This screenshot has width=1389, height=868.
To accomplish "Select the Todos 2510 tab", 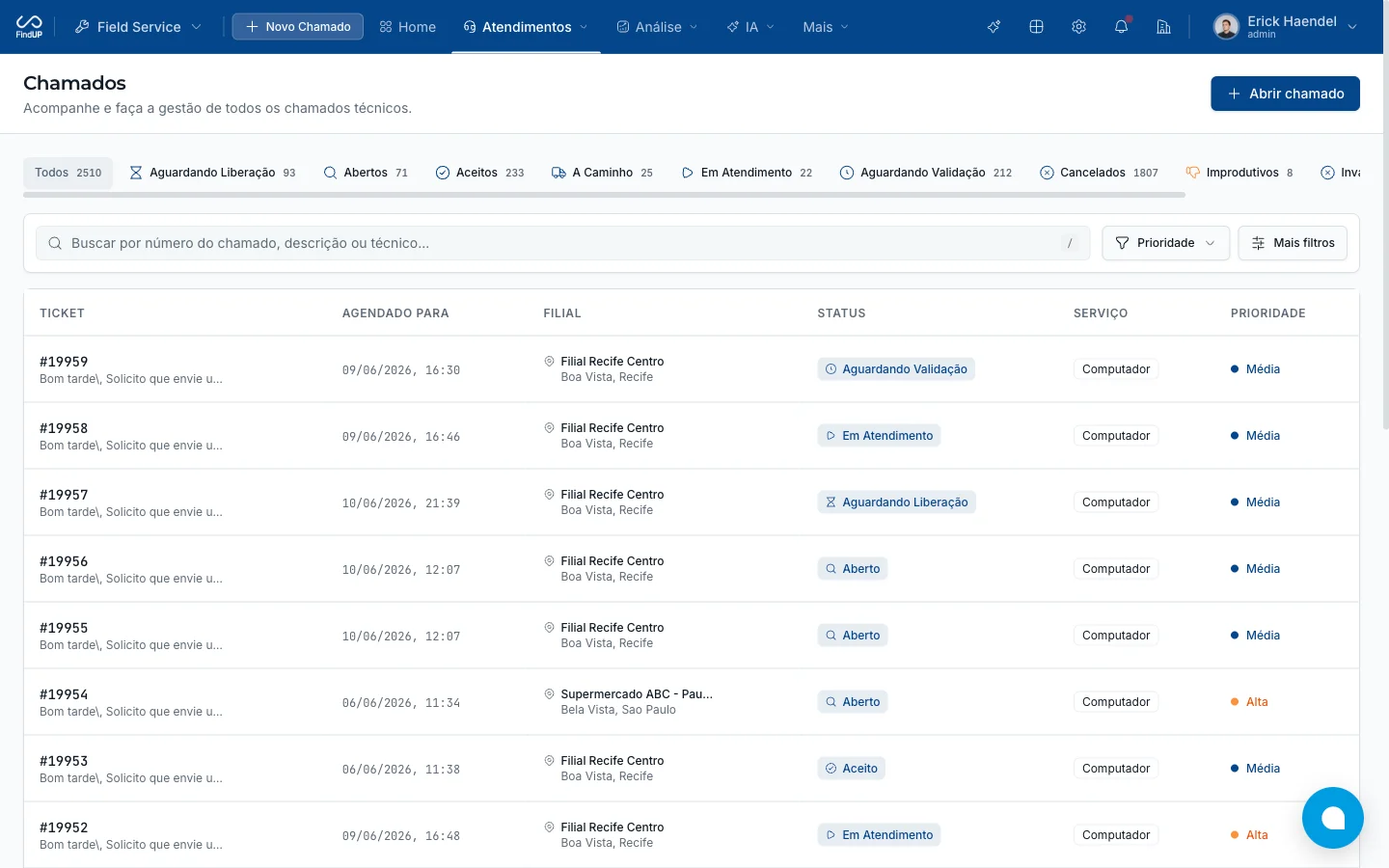I will [68, 173].
